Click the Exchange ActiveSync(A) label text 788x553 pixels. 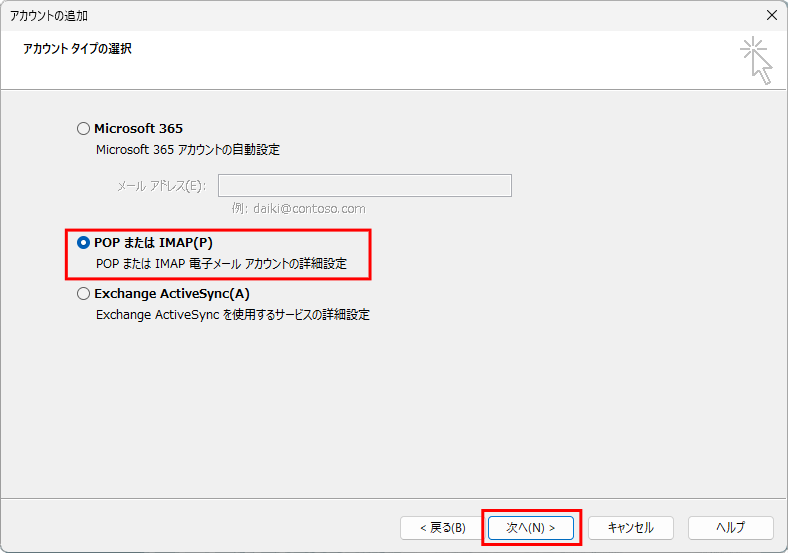click(x=171, y=294)
